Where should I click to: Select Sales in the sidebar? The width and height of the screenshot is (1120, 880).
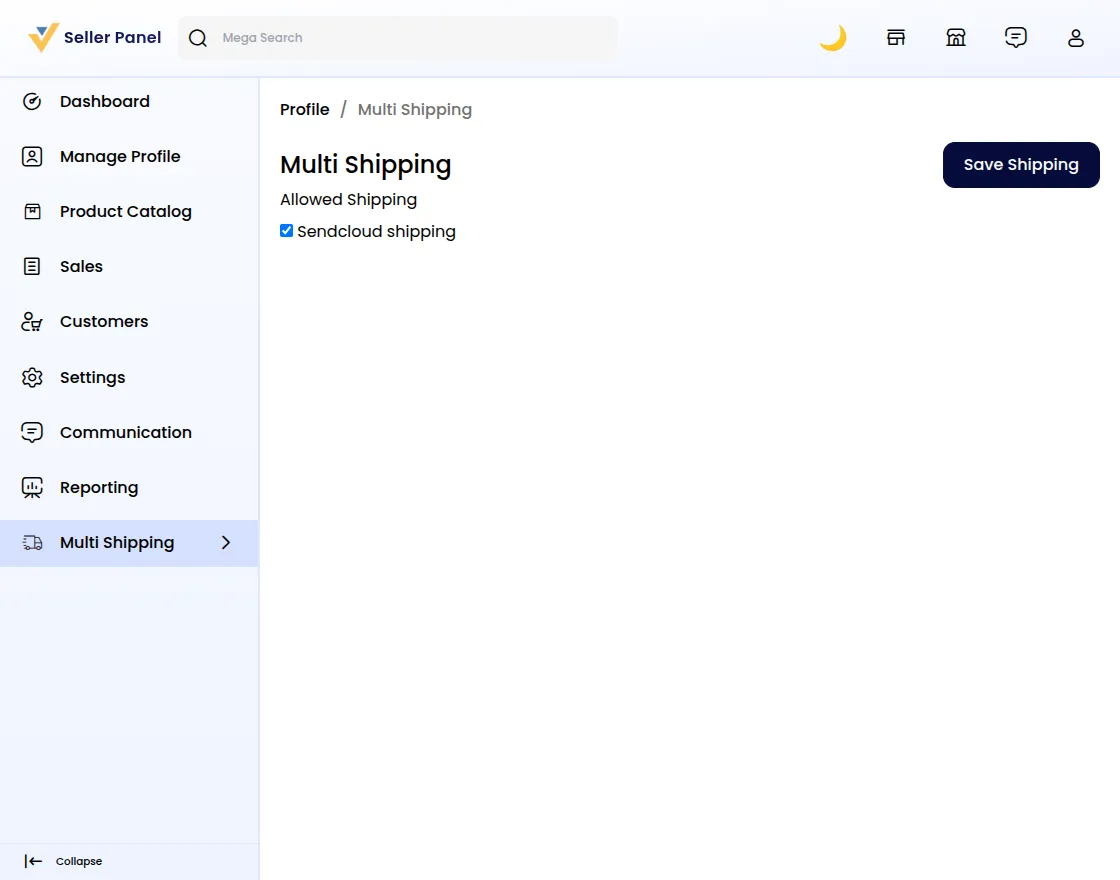pos(81,266)
